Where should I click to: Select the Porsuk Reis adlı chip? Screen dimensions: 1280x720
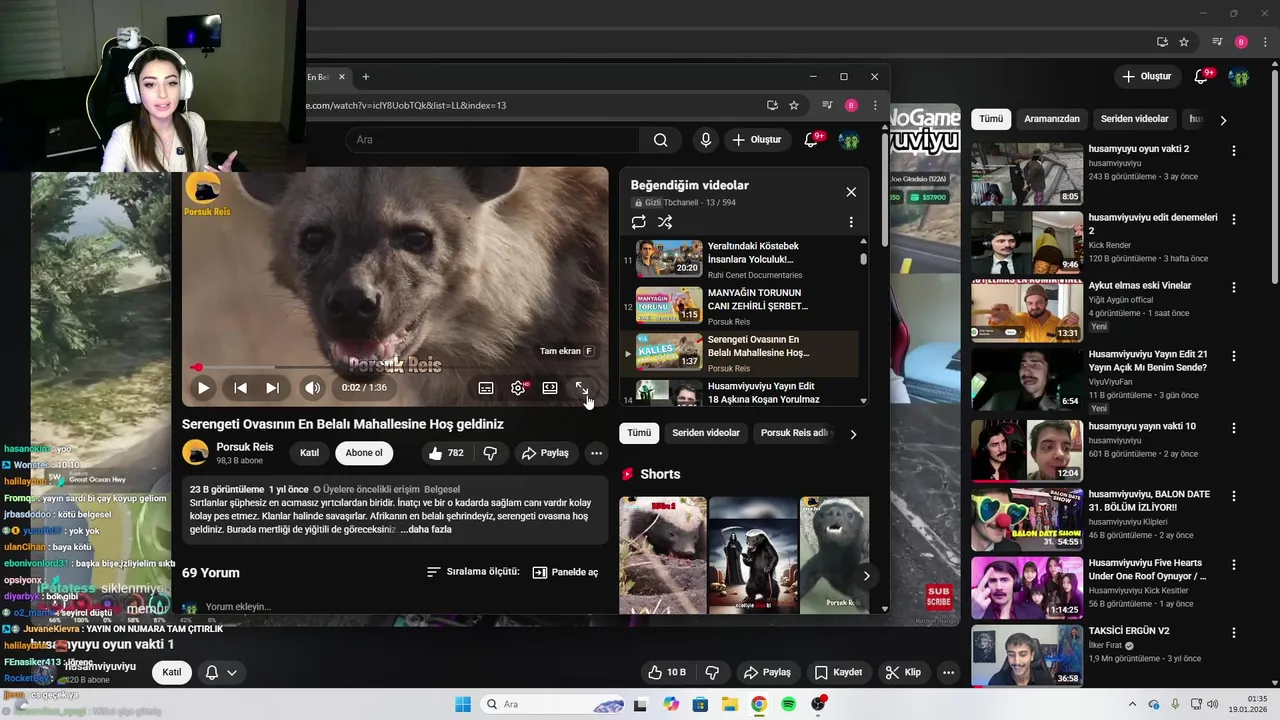click(795, 433)
